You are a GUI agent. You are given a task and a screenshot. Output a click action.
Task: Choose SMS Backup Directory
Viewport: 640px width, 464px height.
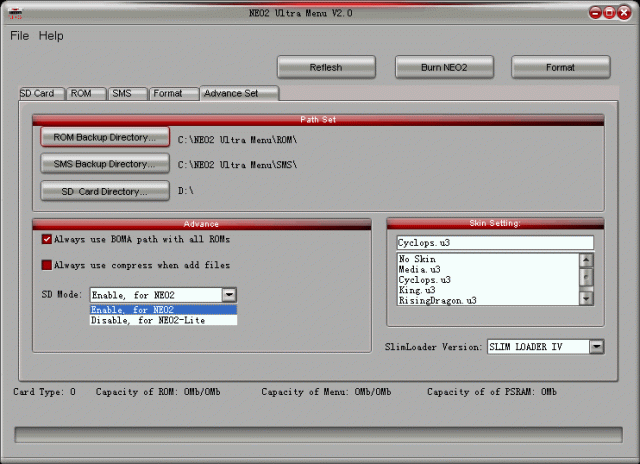tap(105, 164)
